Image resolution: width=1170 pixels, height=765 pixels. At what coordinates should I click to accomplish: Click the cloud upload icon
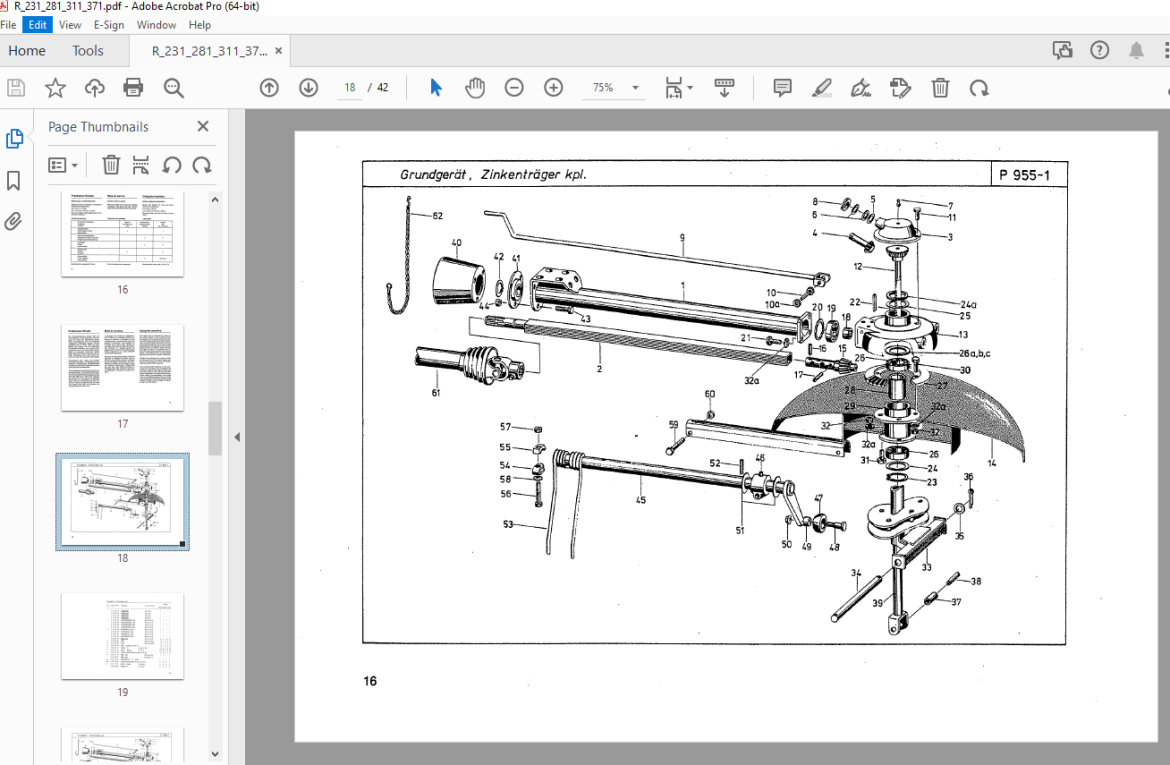[94, 88]
